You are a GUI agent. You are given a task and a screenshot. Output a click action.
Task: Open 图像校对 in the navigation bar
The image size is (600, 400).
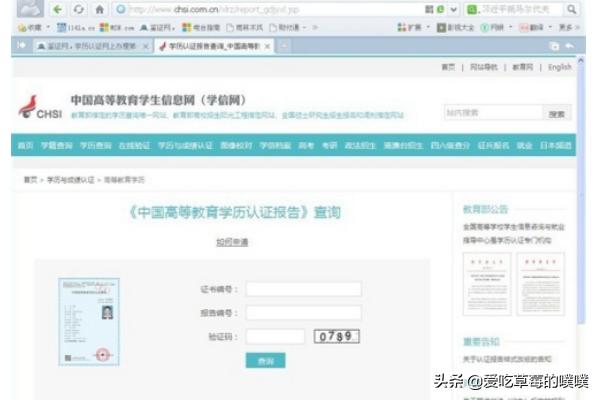pos(236,145)
